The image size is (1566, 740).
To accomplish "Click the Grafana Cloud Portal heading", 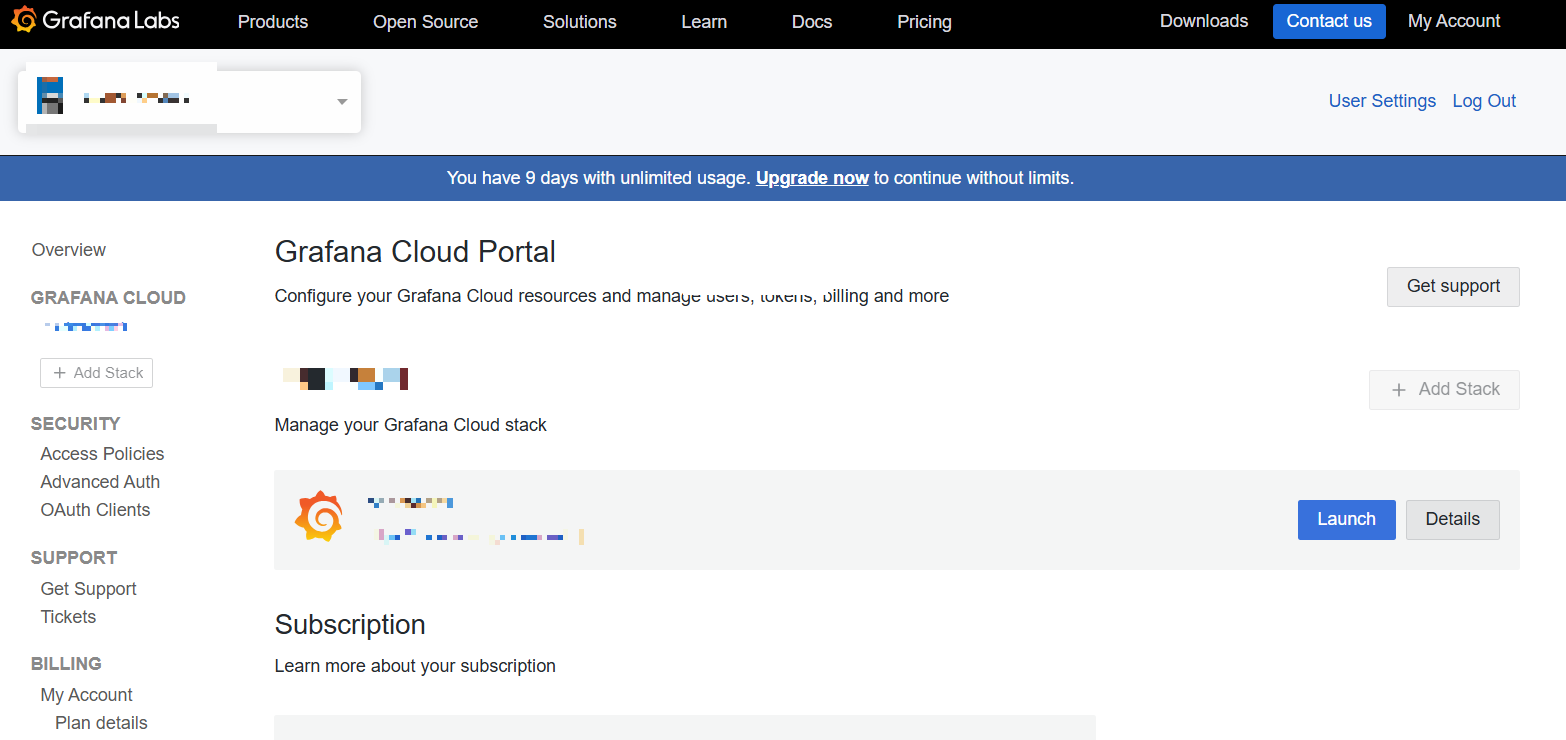I will pyautogui.click(x=415, y=251).
